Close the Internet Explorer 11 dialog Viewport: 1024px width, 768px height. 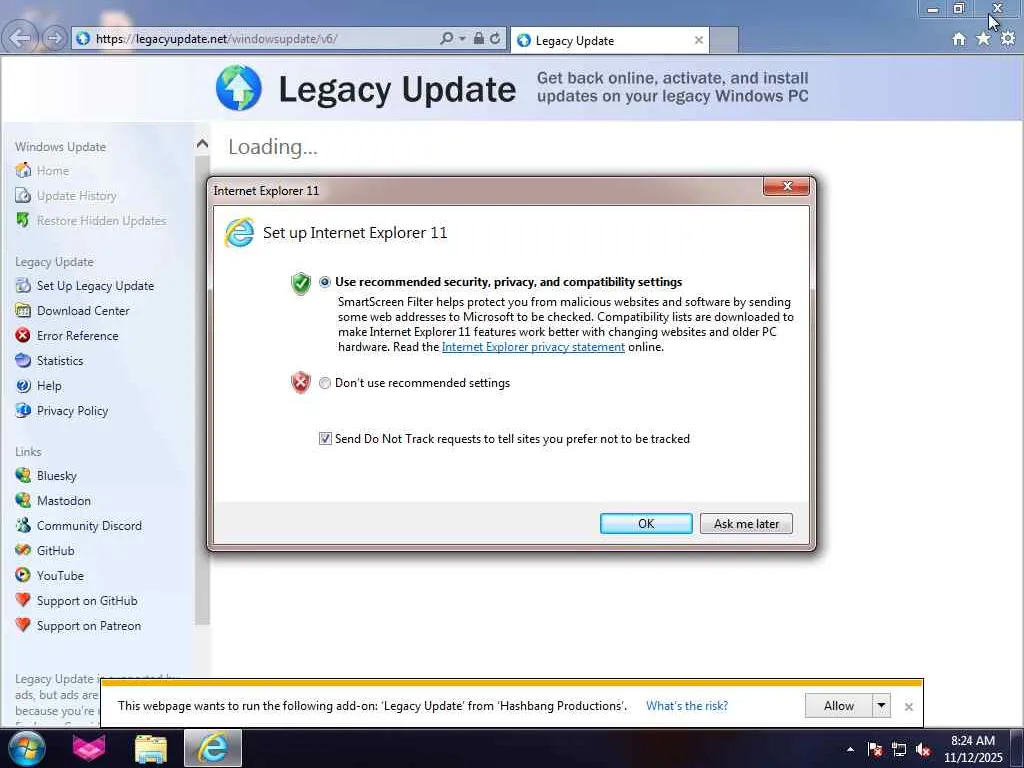(x=786, y=187)
